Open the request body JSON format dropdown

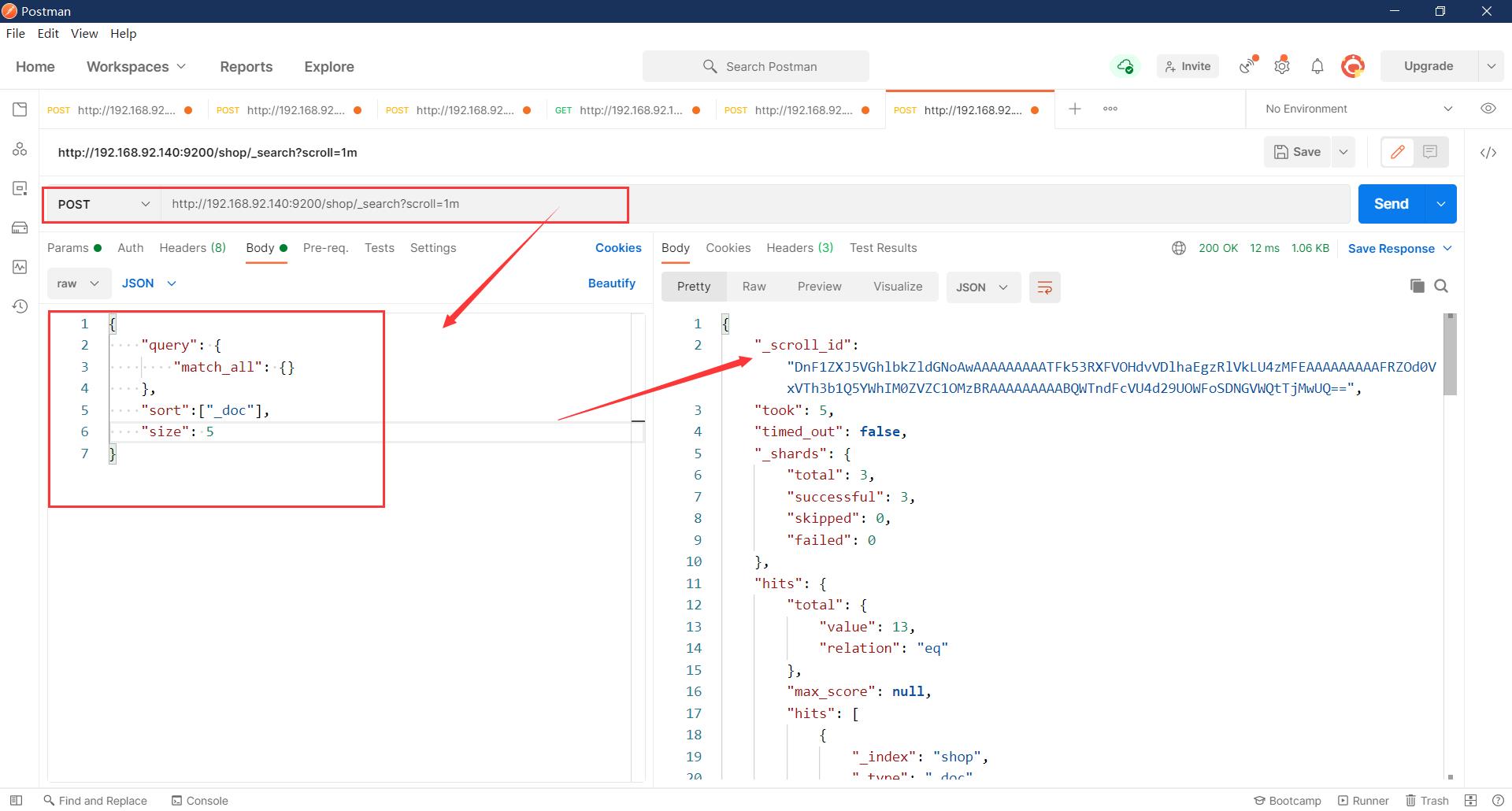click(149, 283)
